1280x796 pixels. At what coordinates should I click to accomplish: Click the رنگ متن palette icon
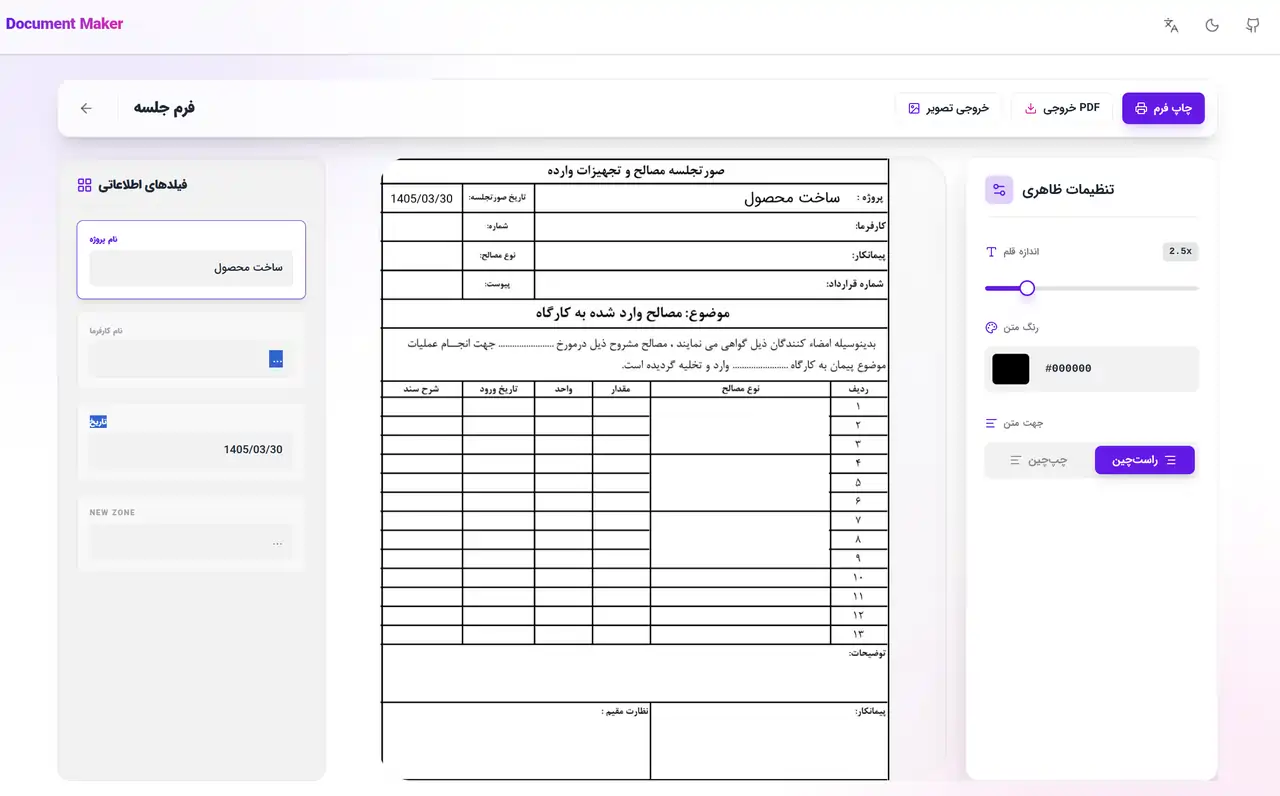pyautogui.click(x=992, y=327)
